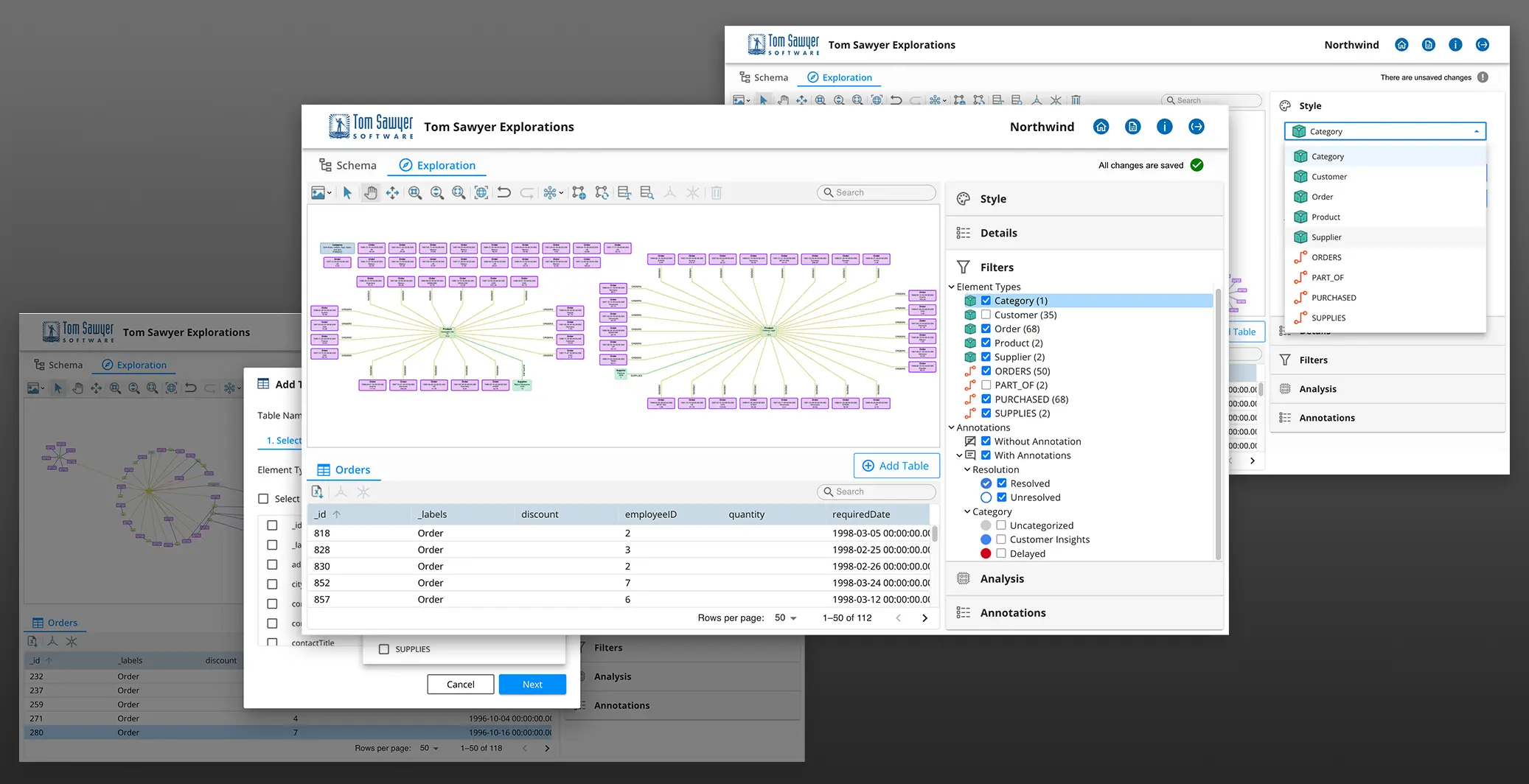Click the undo arrow in main toolbar
Screen dimensions: 1529x784
coord(504,192)
